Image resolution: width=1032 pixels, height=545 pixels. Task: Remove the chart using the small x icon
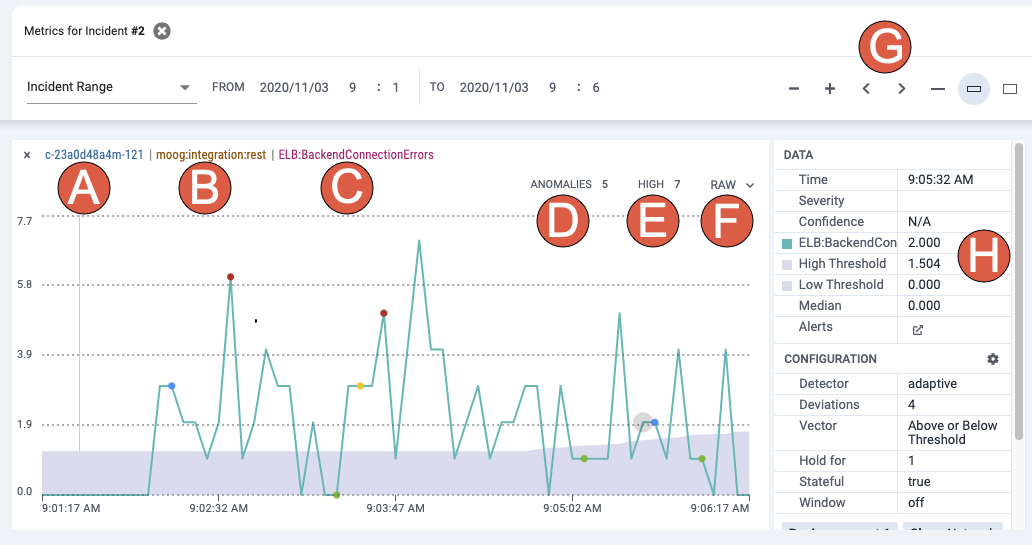click(x=27, y=155)
